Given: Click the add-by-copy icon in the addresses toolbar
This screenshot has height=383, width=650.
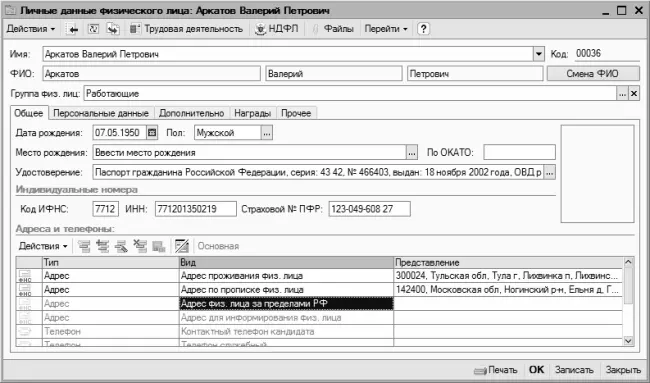Looking at the screenshot, I should tap(103, 246).
